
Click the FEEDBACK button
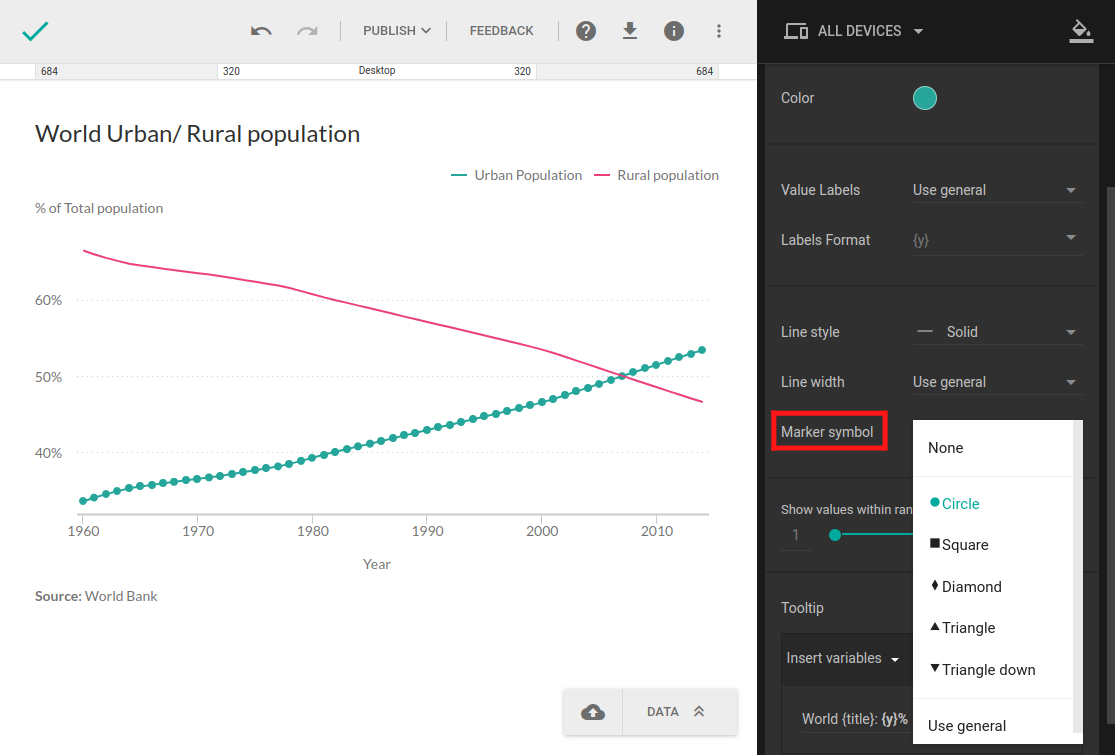click(502, 31)
